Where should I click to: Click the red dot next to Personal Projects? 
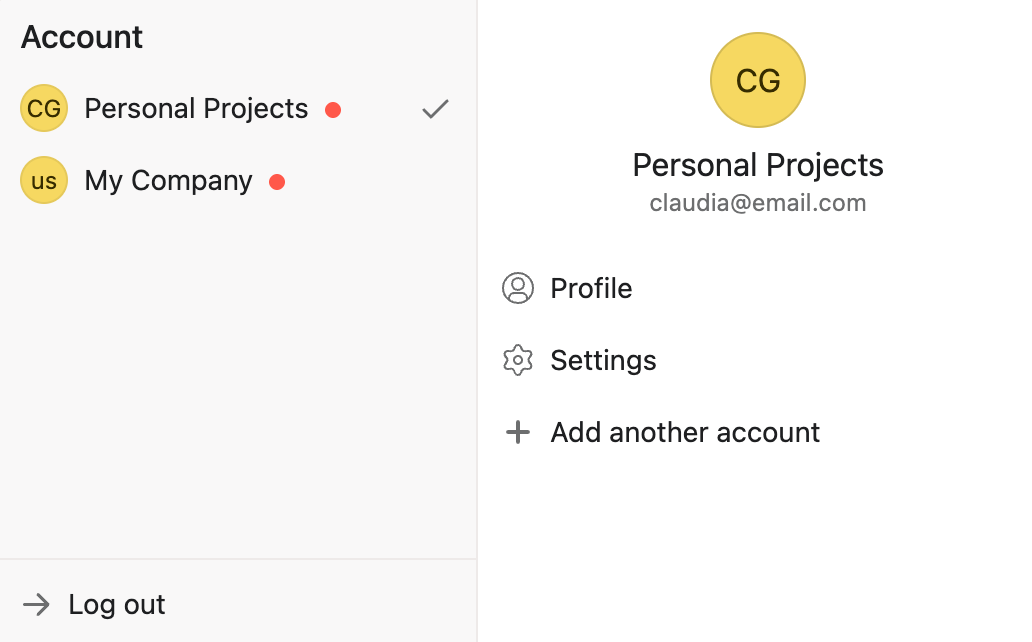333,110
